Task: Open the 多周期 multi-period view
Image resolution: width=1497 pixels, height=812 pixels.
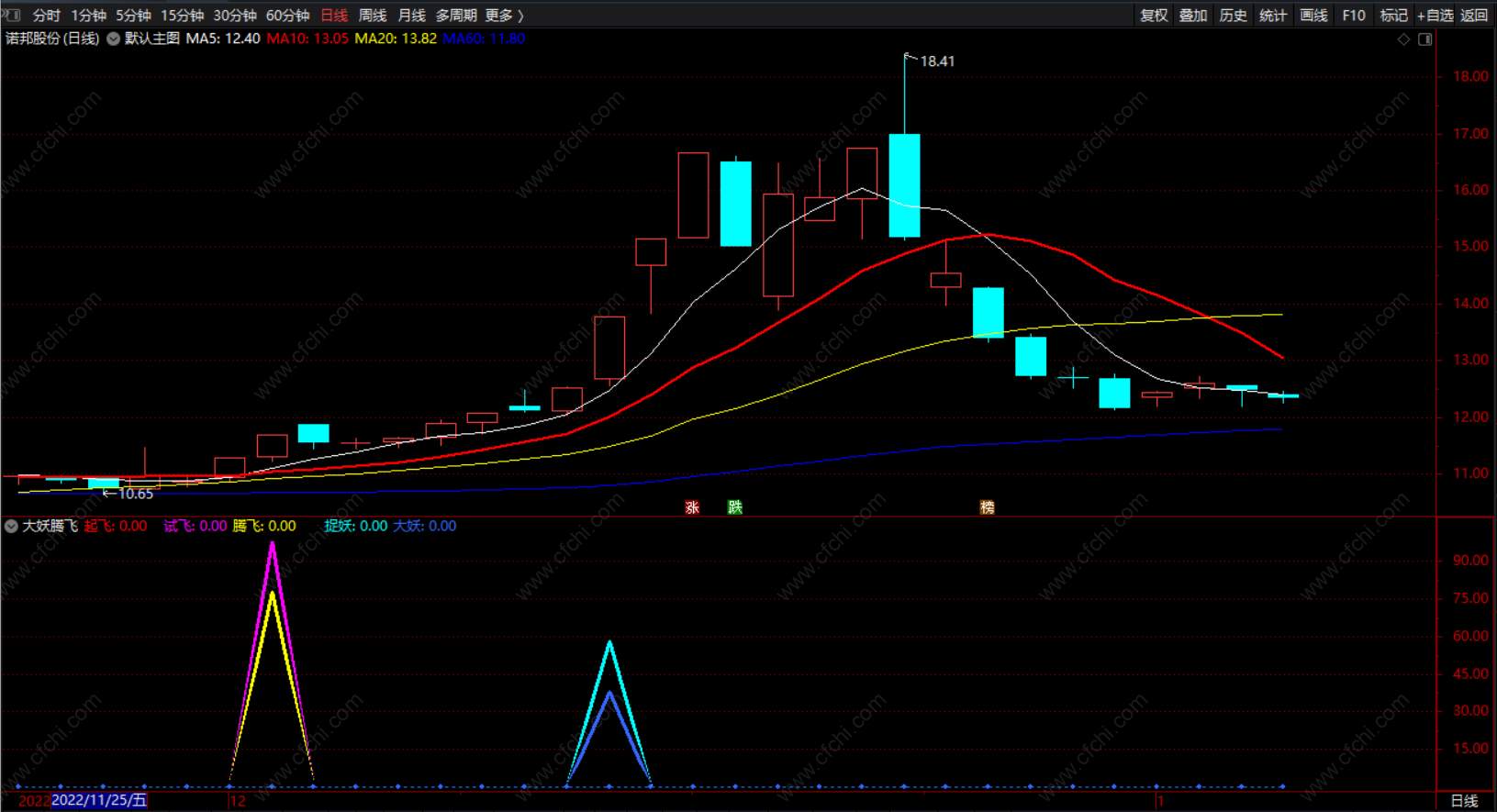Action: click(455, 16)
